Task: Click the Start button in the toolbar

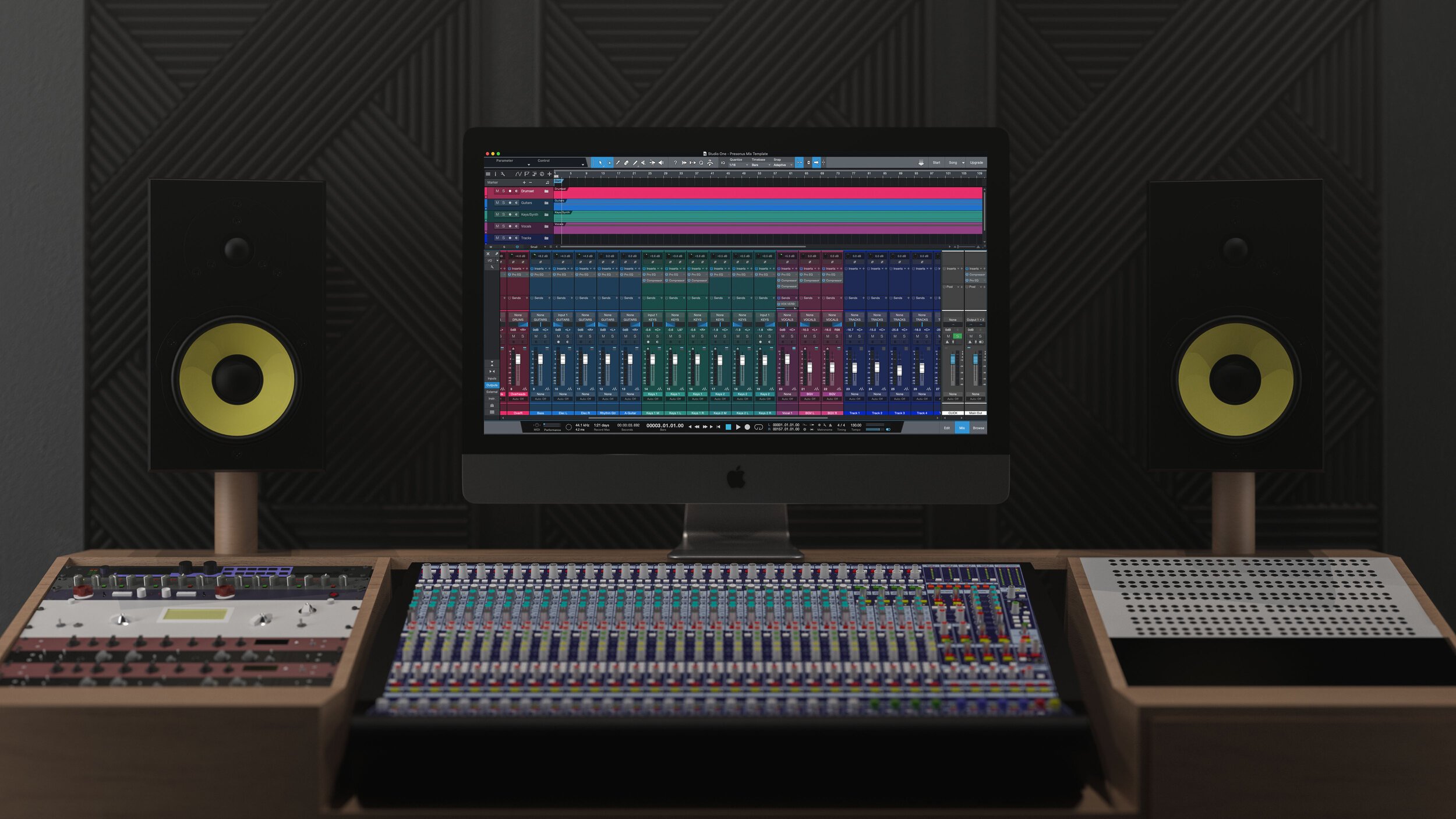Action: [936, 163]
